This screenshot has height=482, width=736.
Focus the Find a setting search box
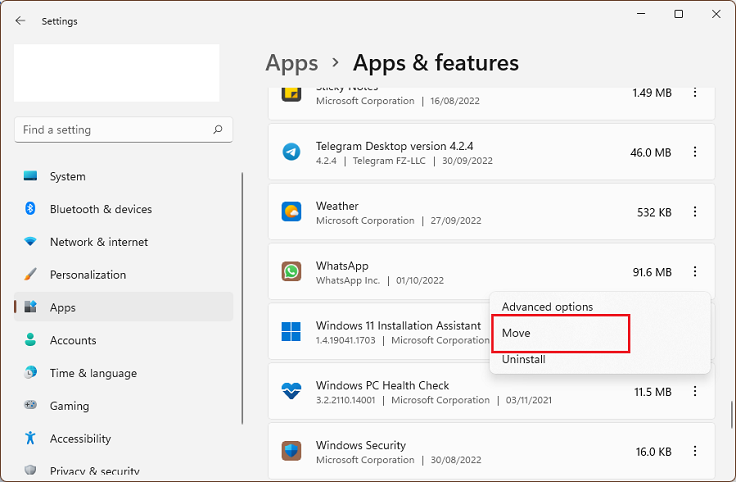[x=123, y=130]
